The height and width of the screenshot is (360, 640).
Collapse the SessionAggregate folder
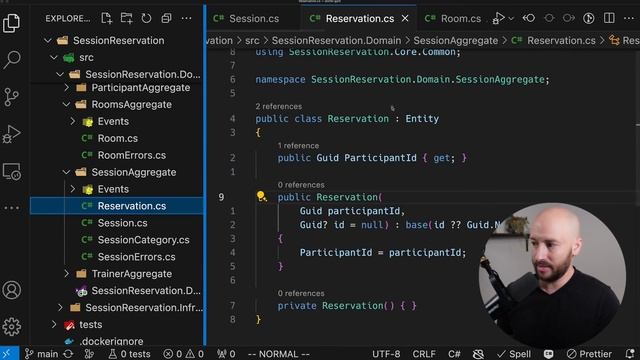[67, 172]
